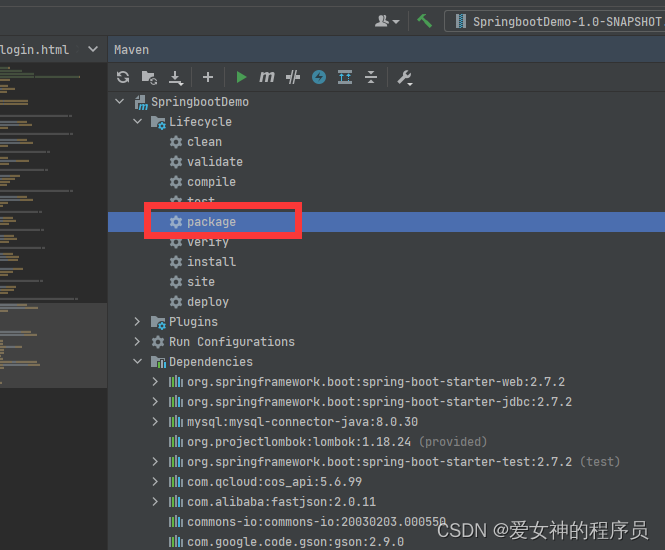The width and height of the screenshot is (665, 550).
Task: Select com.qcloud:cos_api:5.6.99 text
Action: pyautogui.click(x=274, y=482)
